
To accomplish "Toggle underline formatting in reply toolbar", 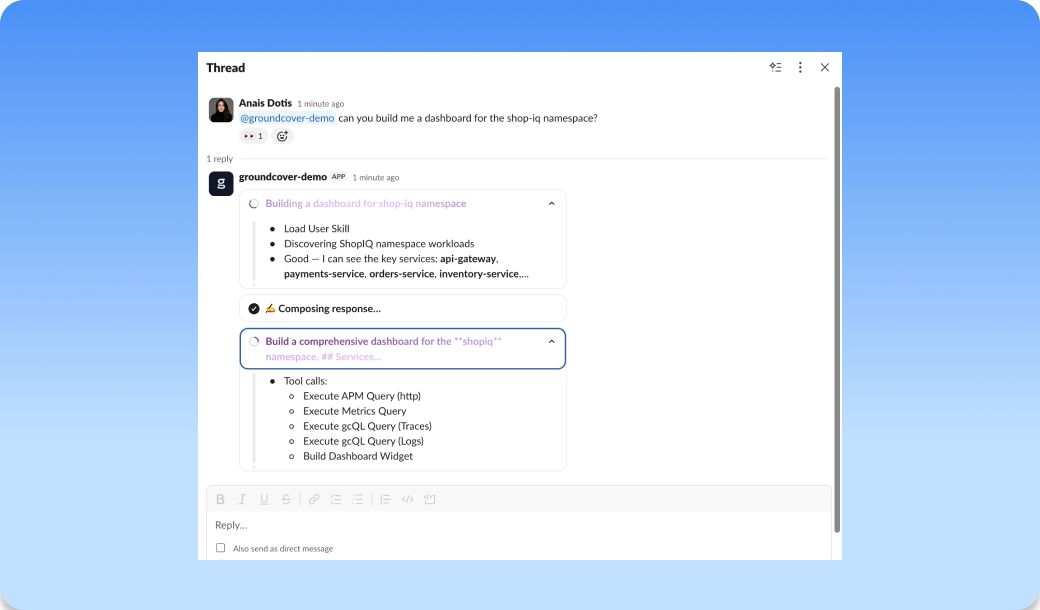I will click(x=264, y=499).
